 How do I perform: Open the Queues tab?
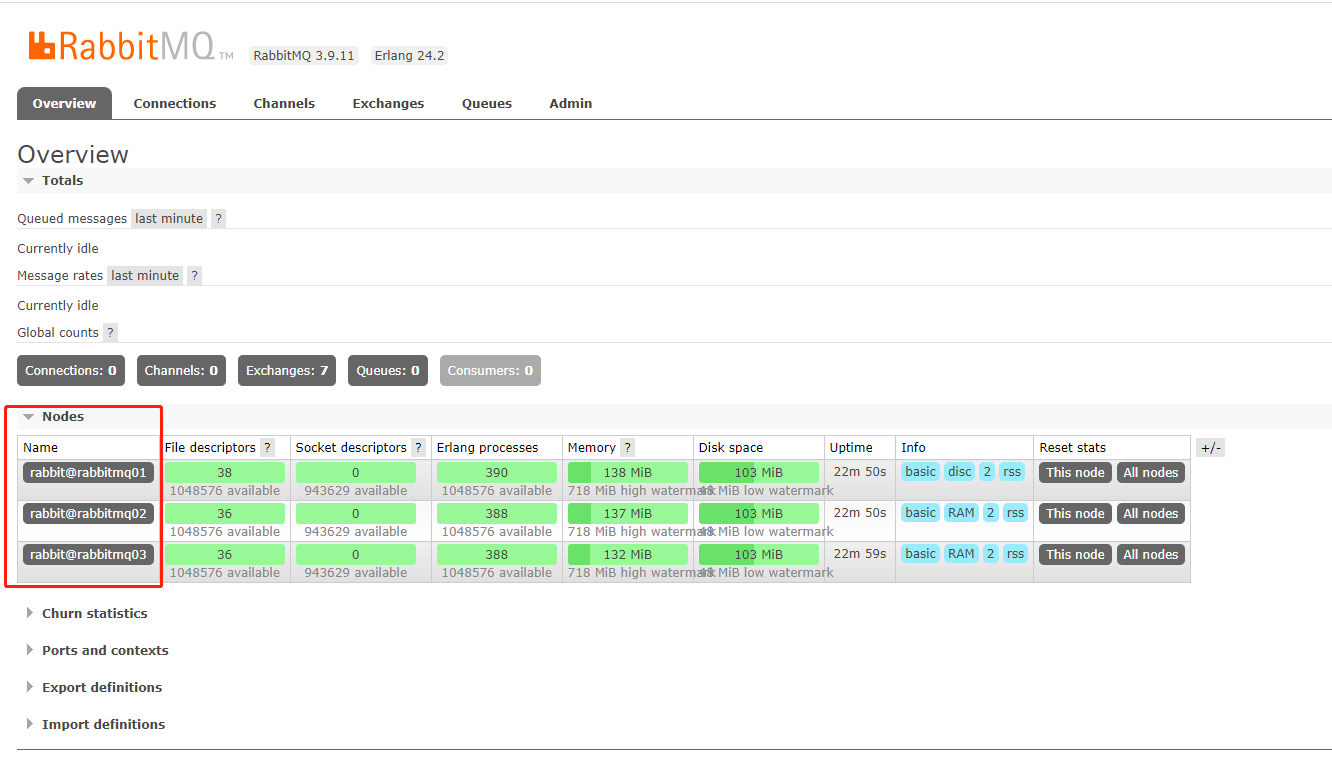(x=487, y=104)
